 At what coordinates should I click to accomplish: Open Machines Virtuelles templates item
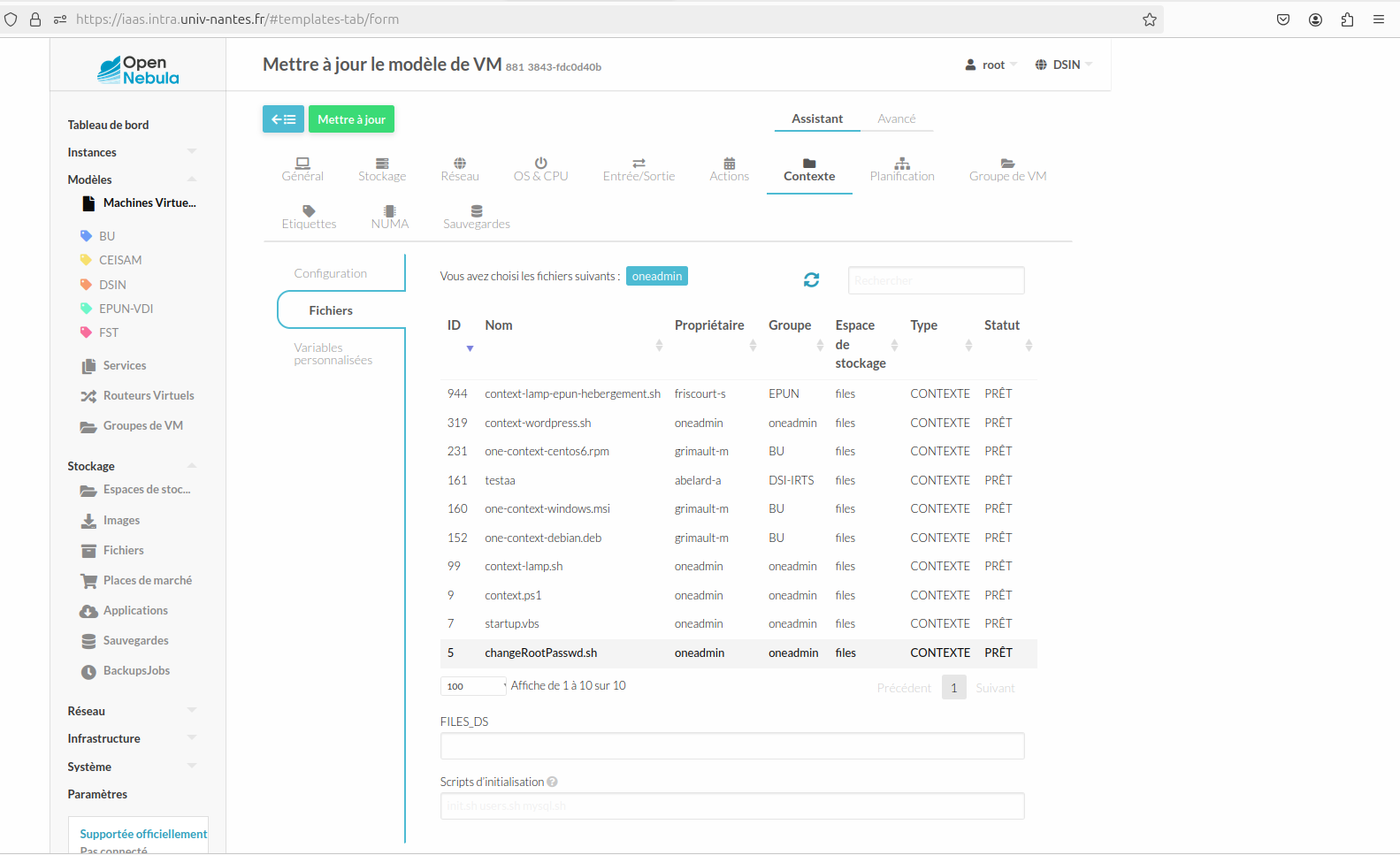[139, 202]
